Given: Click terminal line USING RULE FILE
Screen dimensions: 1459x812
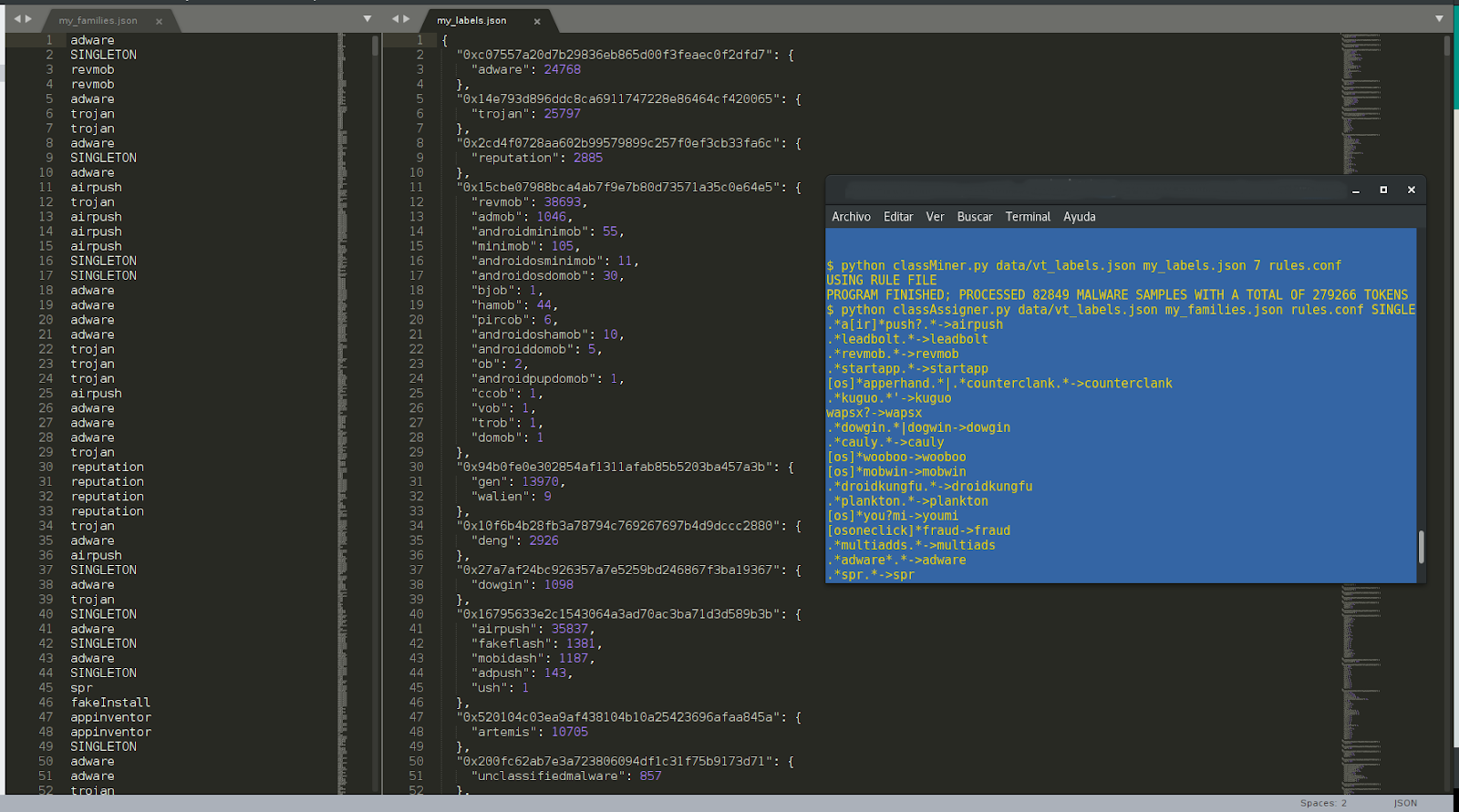Looking at the screenshot, I should point(882,281).
